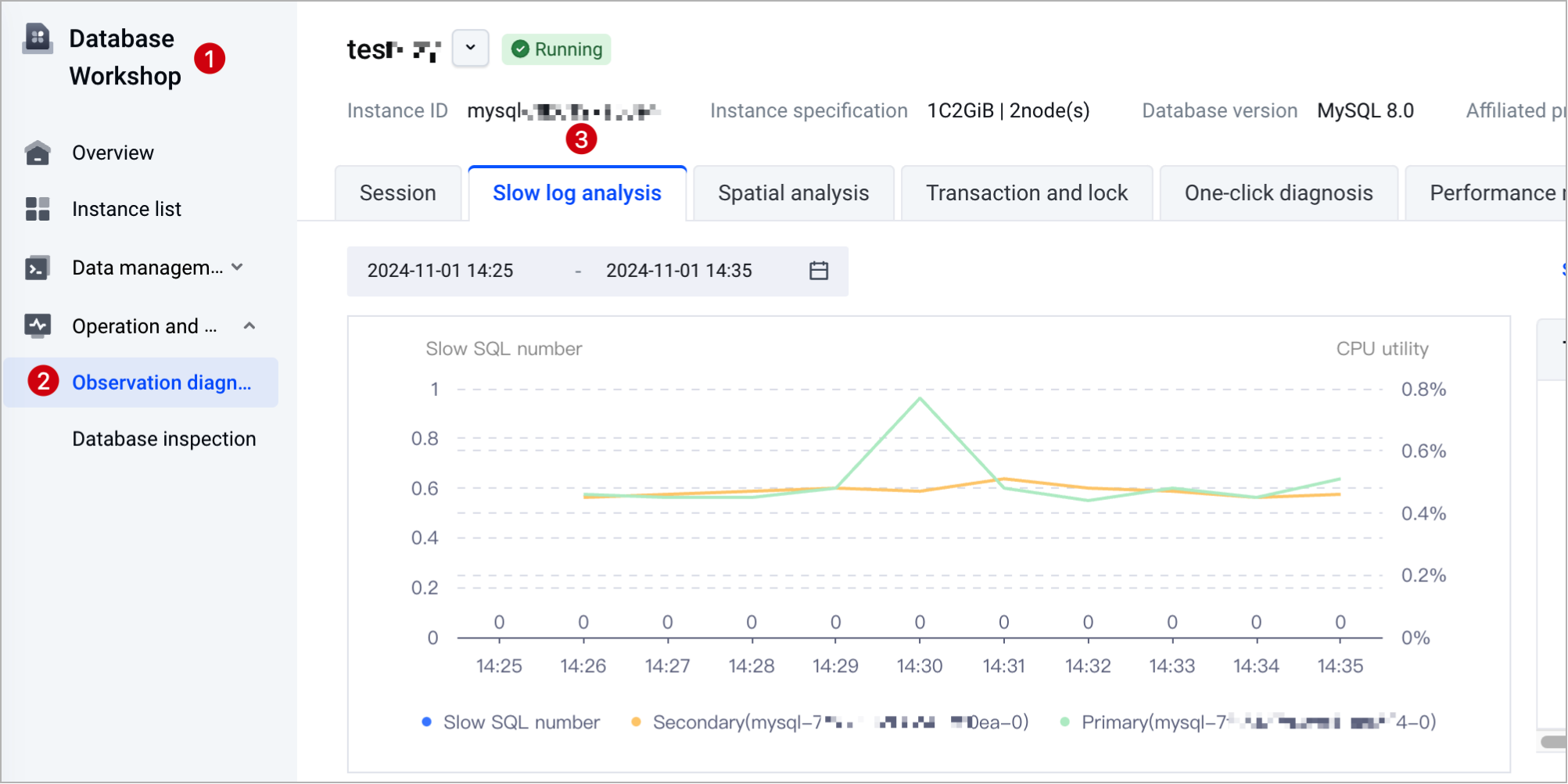Switch to the Session tab
Image resolution: width=1568 pixels, height=784 pixels.
(x=398, y=193)
